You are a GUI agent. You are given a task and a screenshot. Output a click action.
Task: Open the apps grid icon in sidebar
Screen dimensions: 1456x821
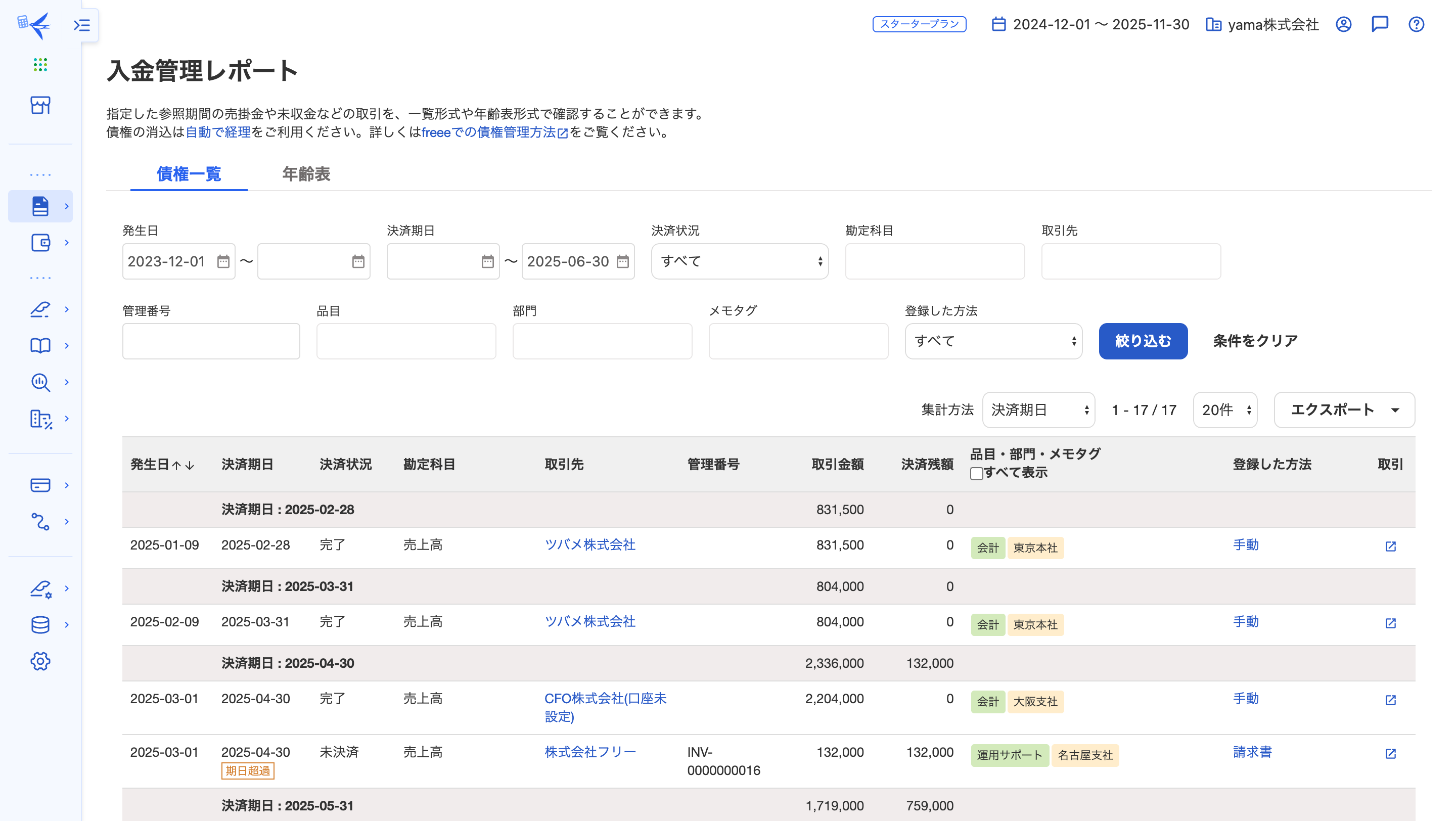coord(40,64)
